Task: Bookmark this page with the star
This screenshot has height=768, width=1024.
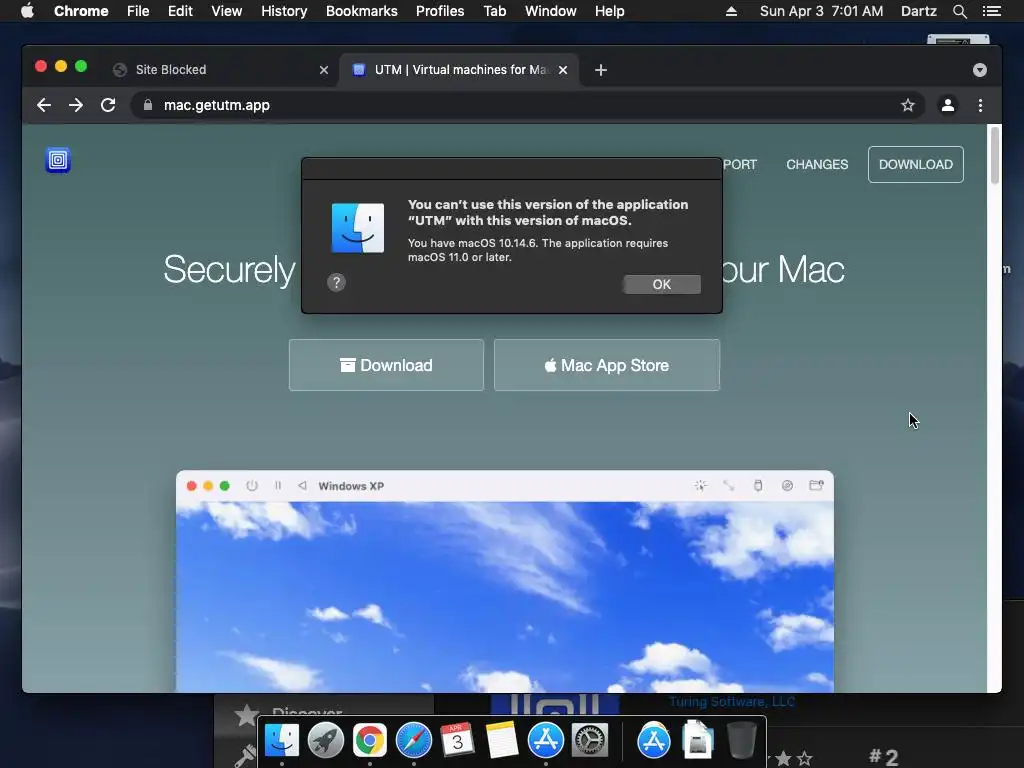Action: pyautogui.click(x=908, y=105)
